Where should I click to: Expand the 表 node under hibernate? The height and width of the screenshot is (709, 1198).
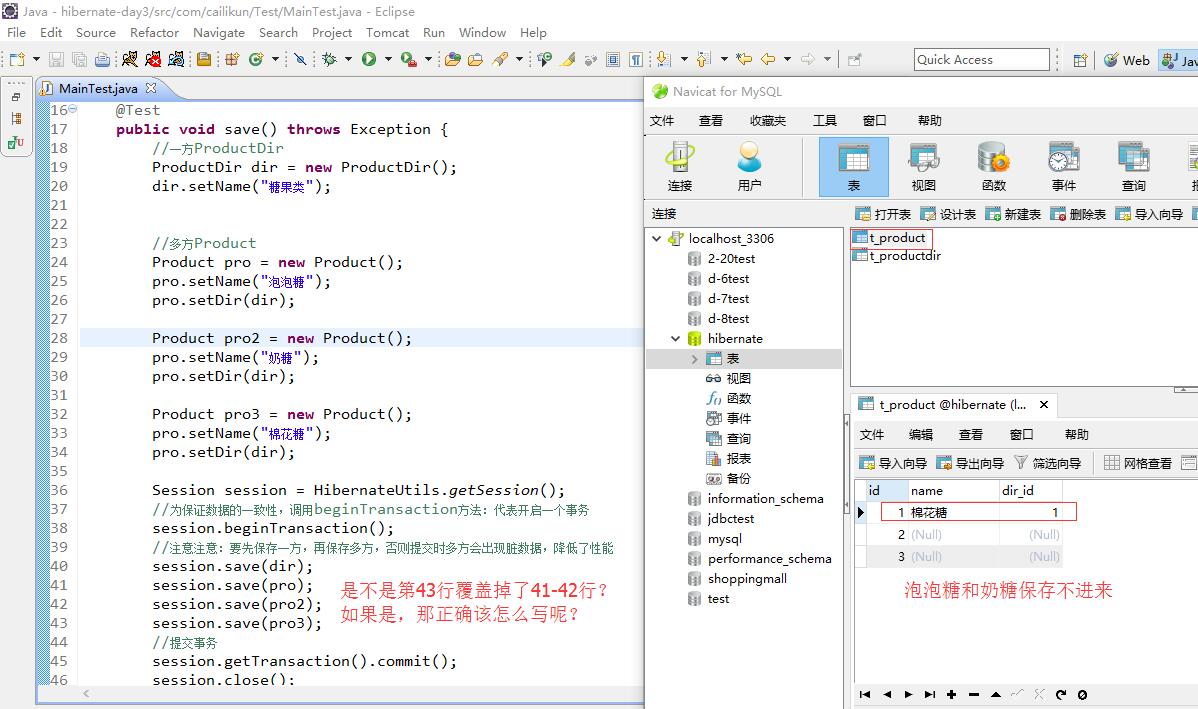point(695,358)
